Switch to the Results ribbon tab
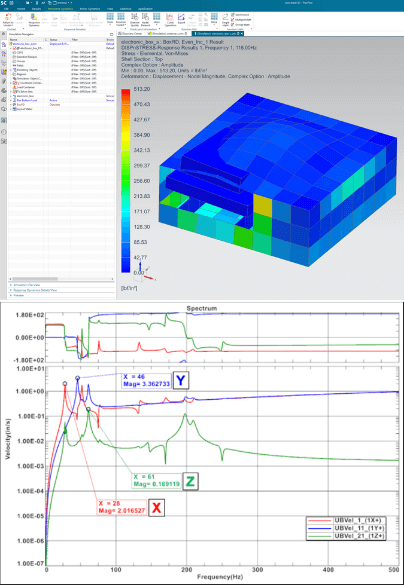Viewport: 404px width, 585px height. point(36,8)
